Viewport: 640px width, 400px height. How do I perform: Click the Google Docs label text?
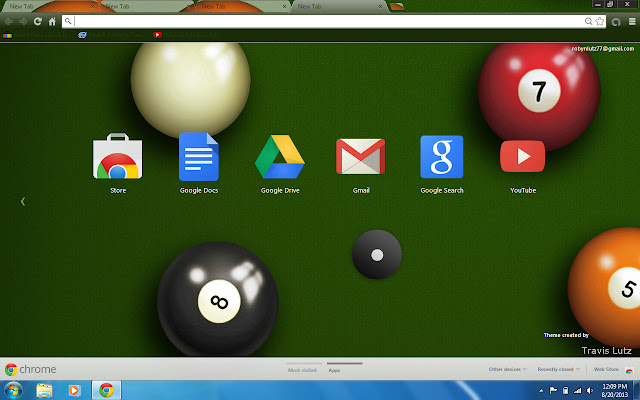199,191
